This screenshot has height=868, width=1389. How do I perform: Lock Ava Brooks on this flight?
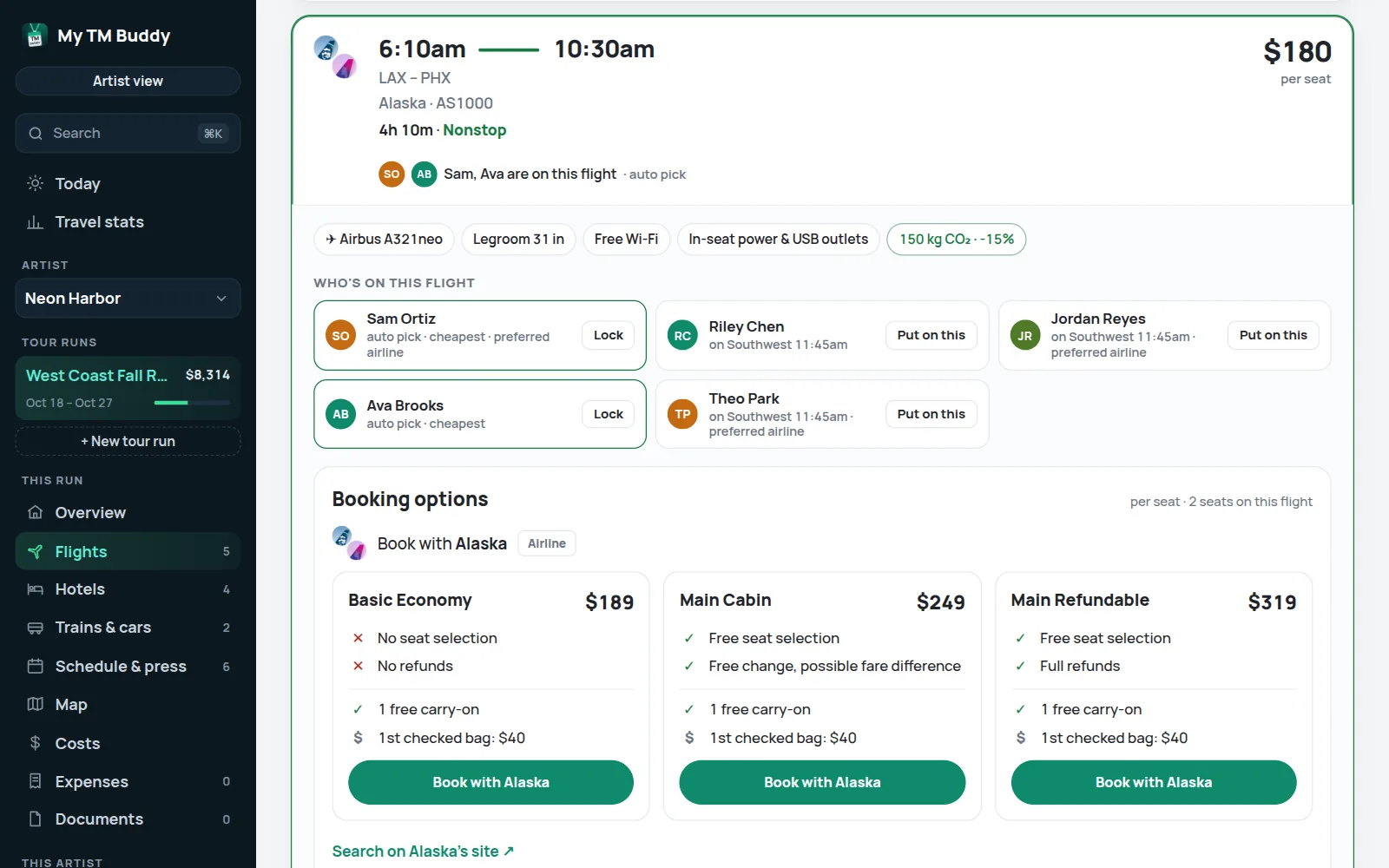tap(609, 414)
